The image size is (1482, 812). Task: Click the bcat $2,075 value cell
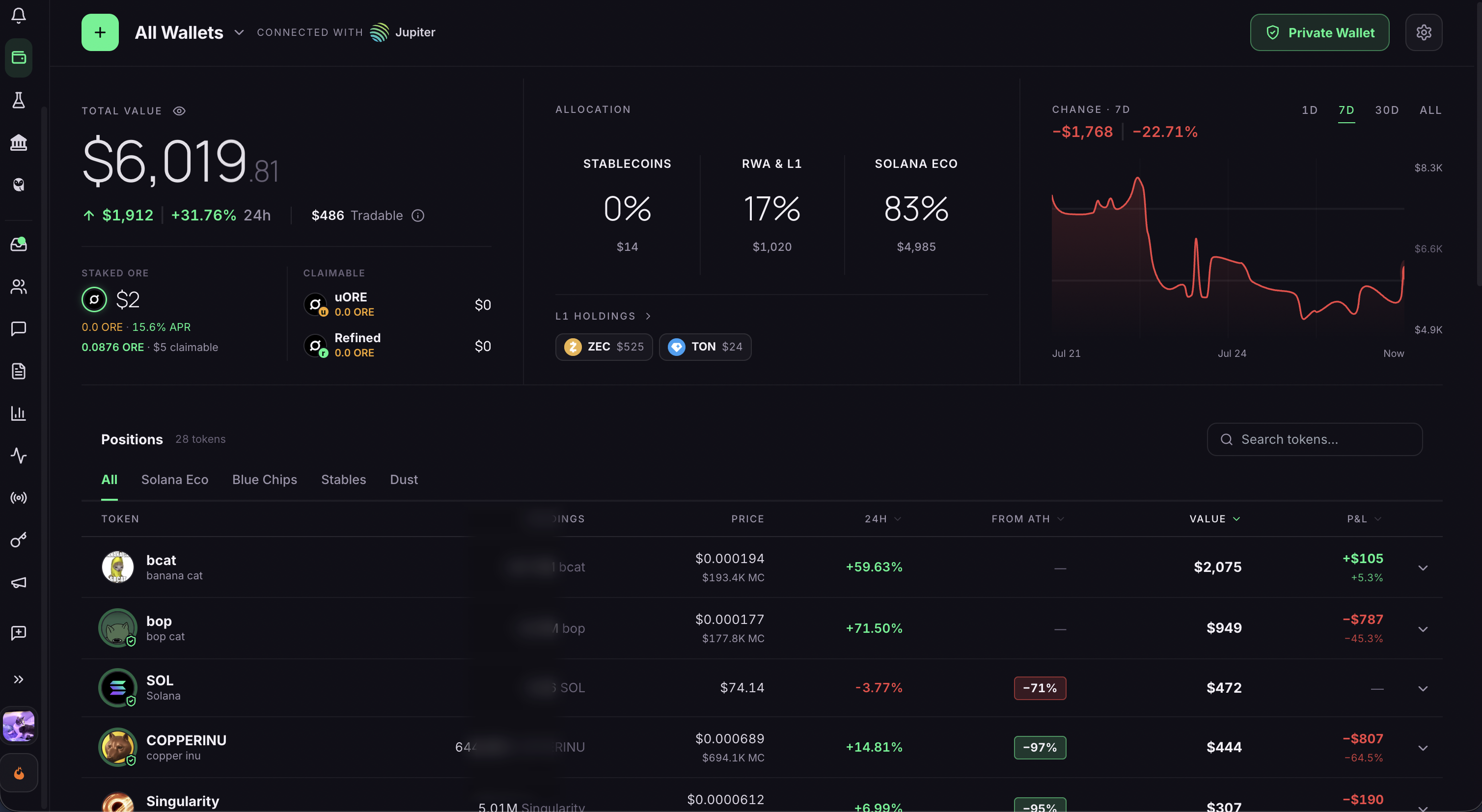(x=1218, y=567)
